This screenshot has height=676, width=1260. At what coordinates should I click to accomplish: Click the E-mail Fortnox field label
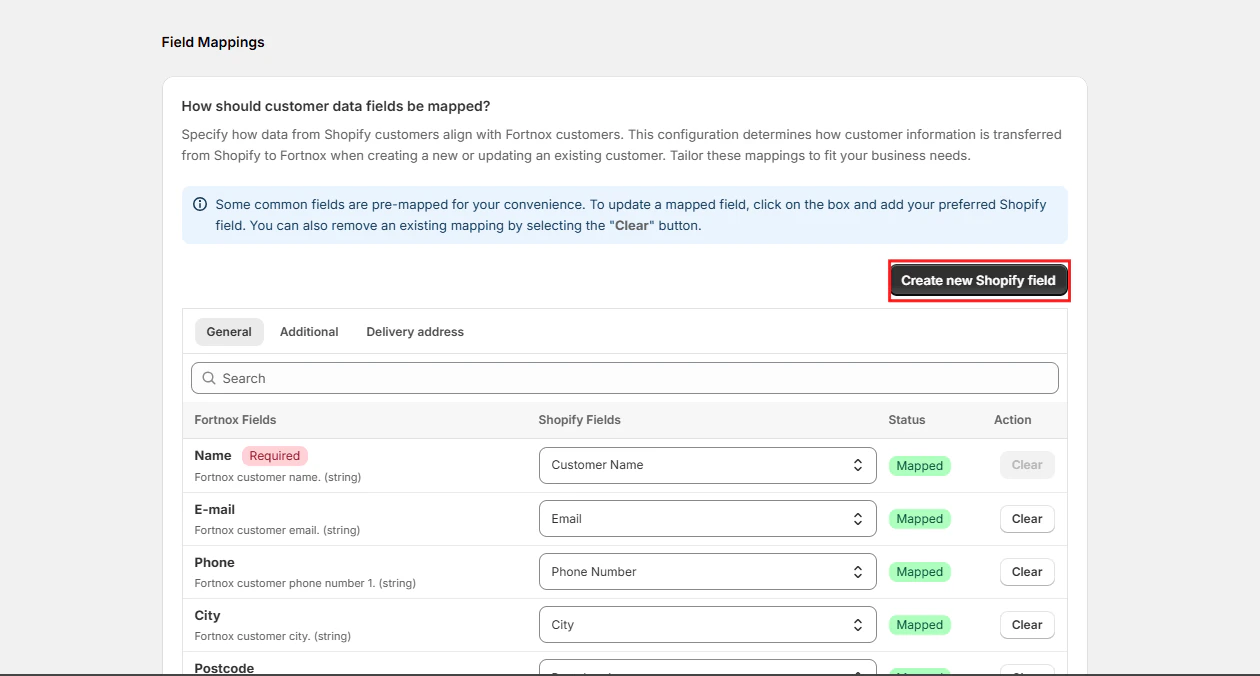click(215, 510)
